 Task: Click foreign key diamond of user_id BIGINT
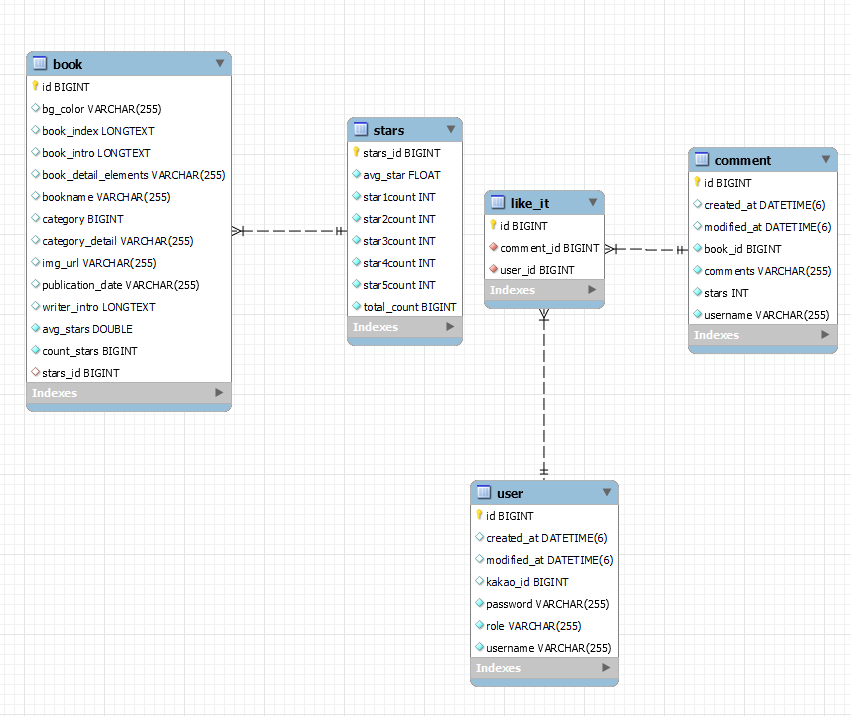click(494, 269)
